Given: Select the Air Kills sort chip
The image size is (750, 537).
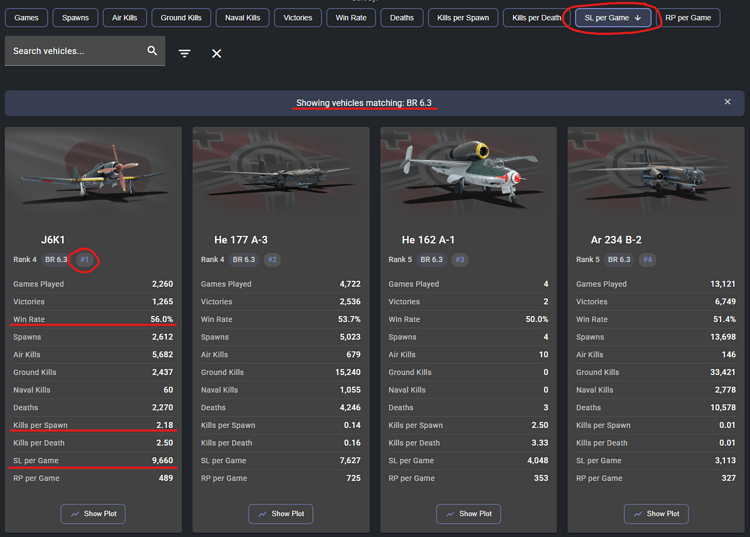Looking at the screenshot, I should tap(125, 18).
